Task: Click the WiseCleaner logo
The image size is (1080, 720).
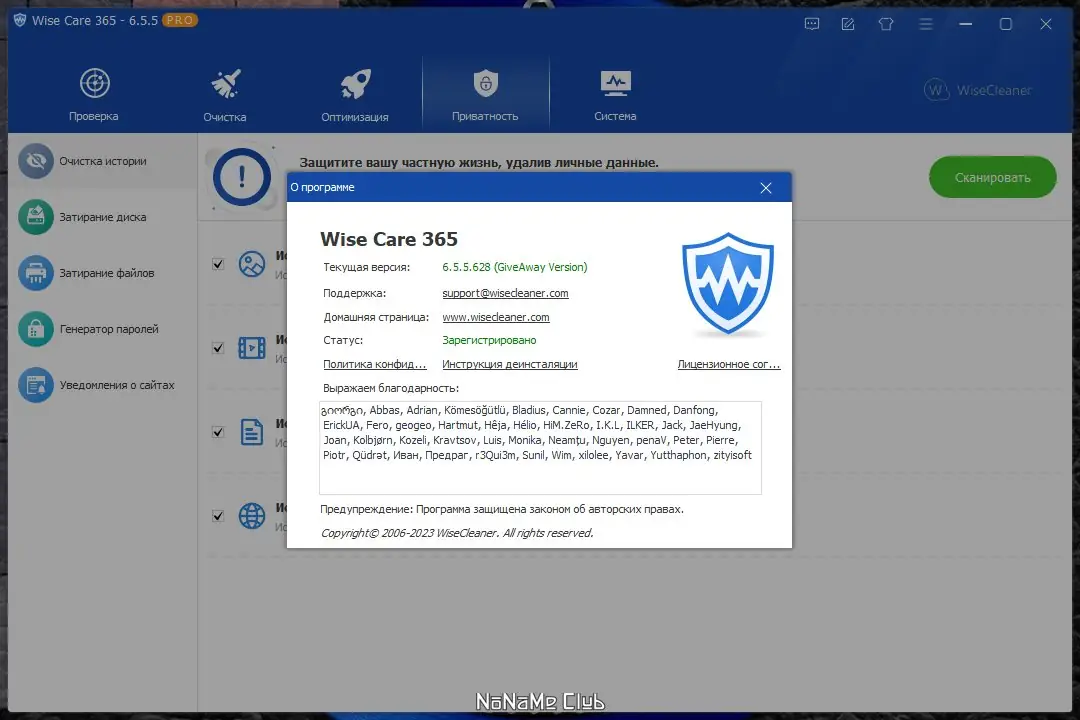Action: [x=977, y=90]
